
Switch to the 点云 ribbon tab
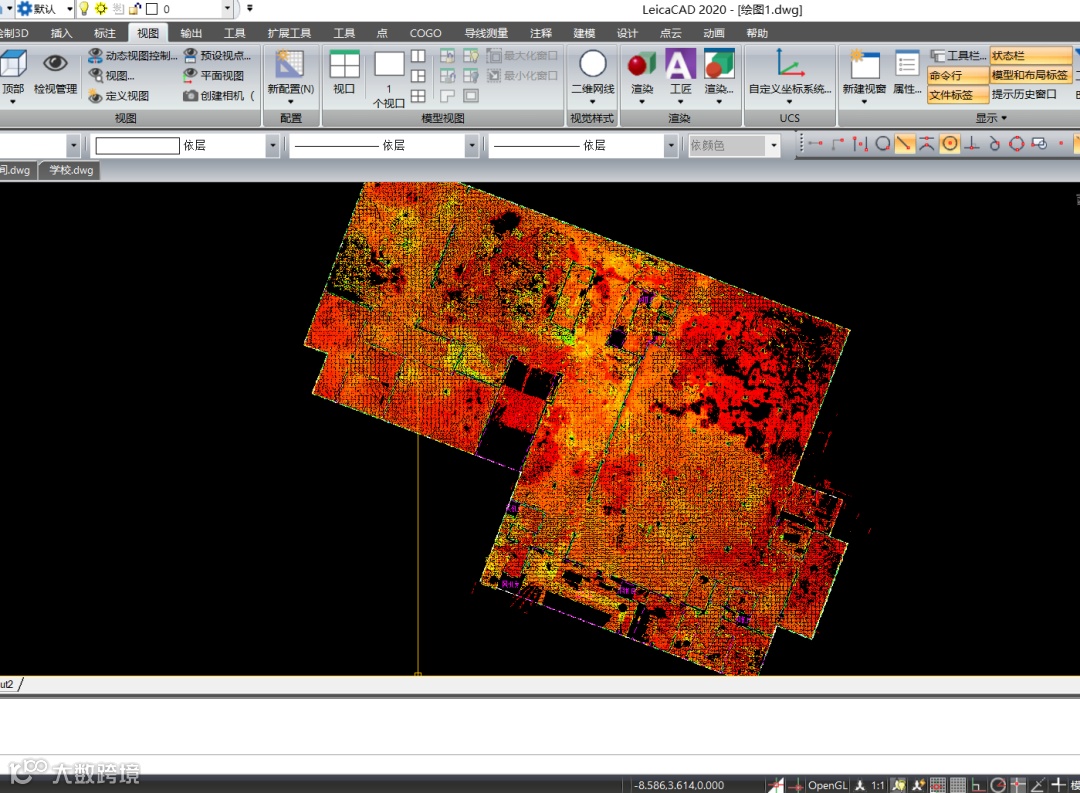tap(670, 33)
